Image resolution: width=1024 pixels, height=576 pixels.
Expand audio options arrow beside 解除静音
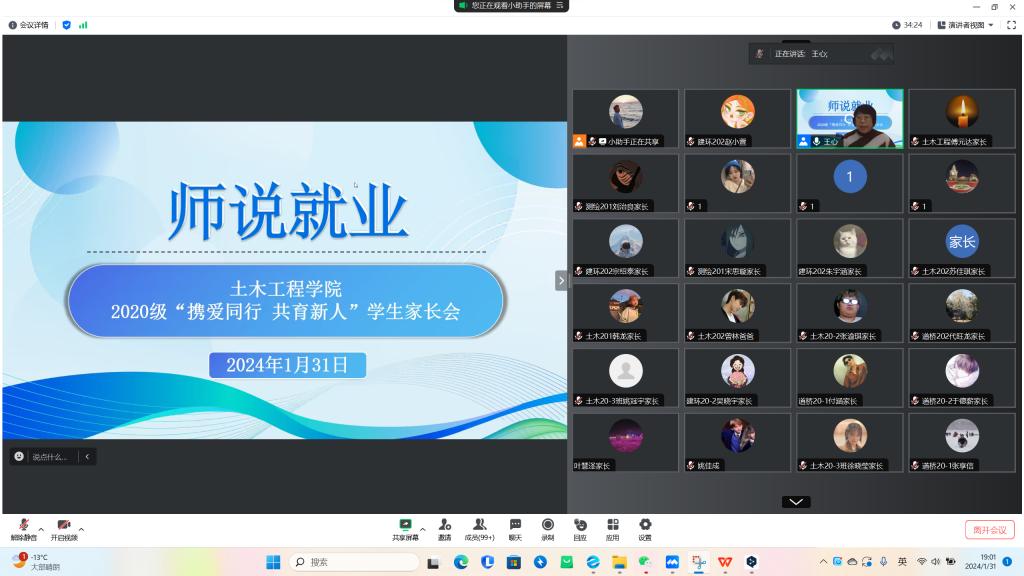click(x=41, y=528)
